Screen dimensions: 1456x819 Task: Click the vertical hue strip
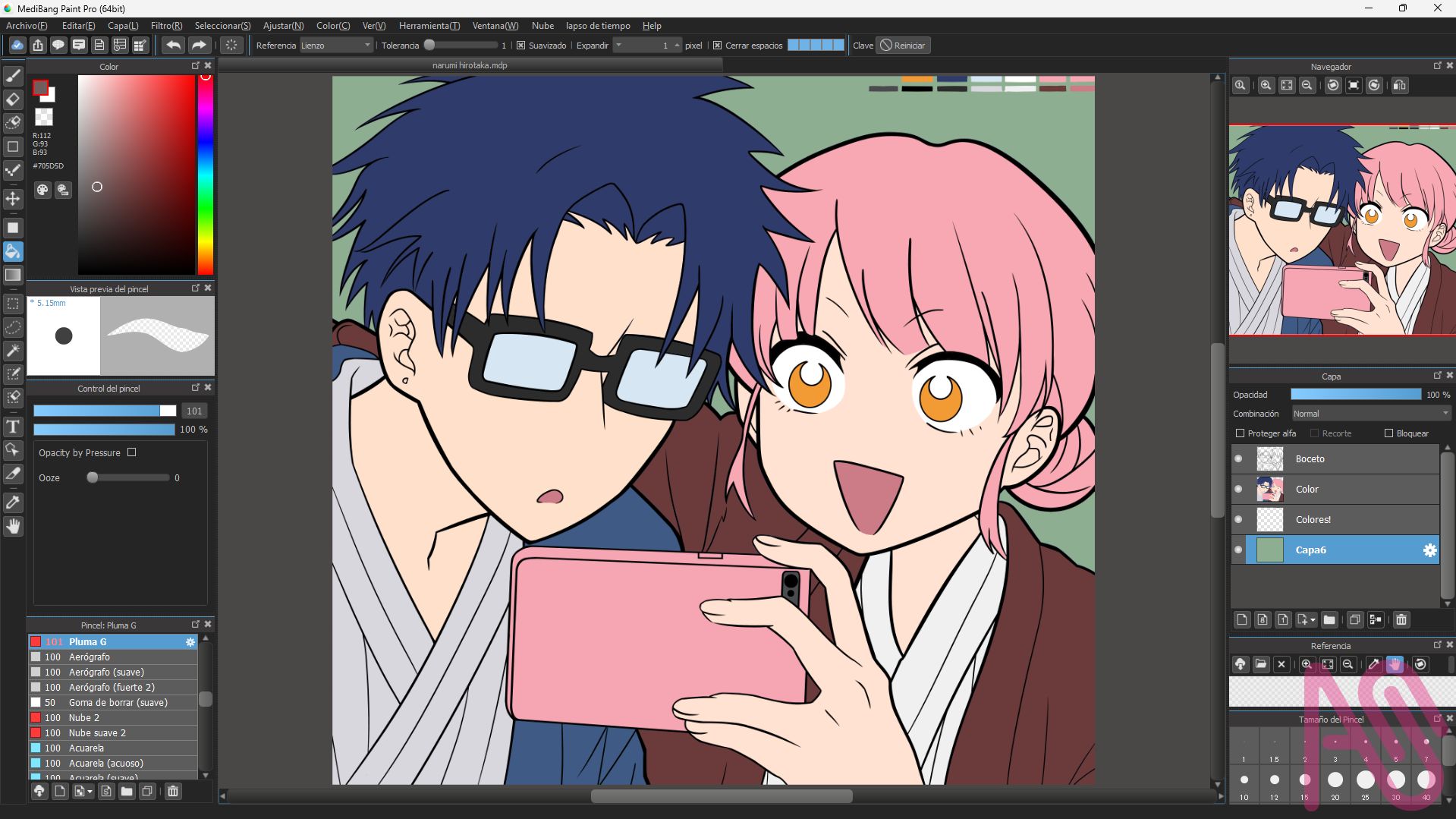click(x=206, y=175)
